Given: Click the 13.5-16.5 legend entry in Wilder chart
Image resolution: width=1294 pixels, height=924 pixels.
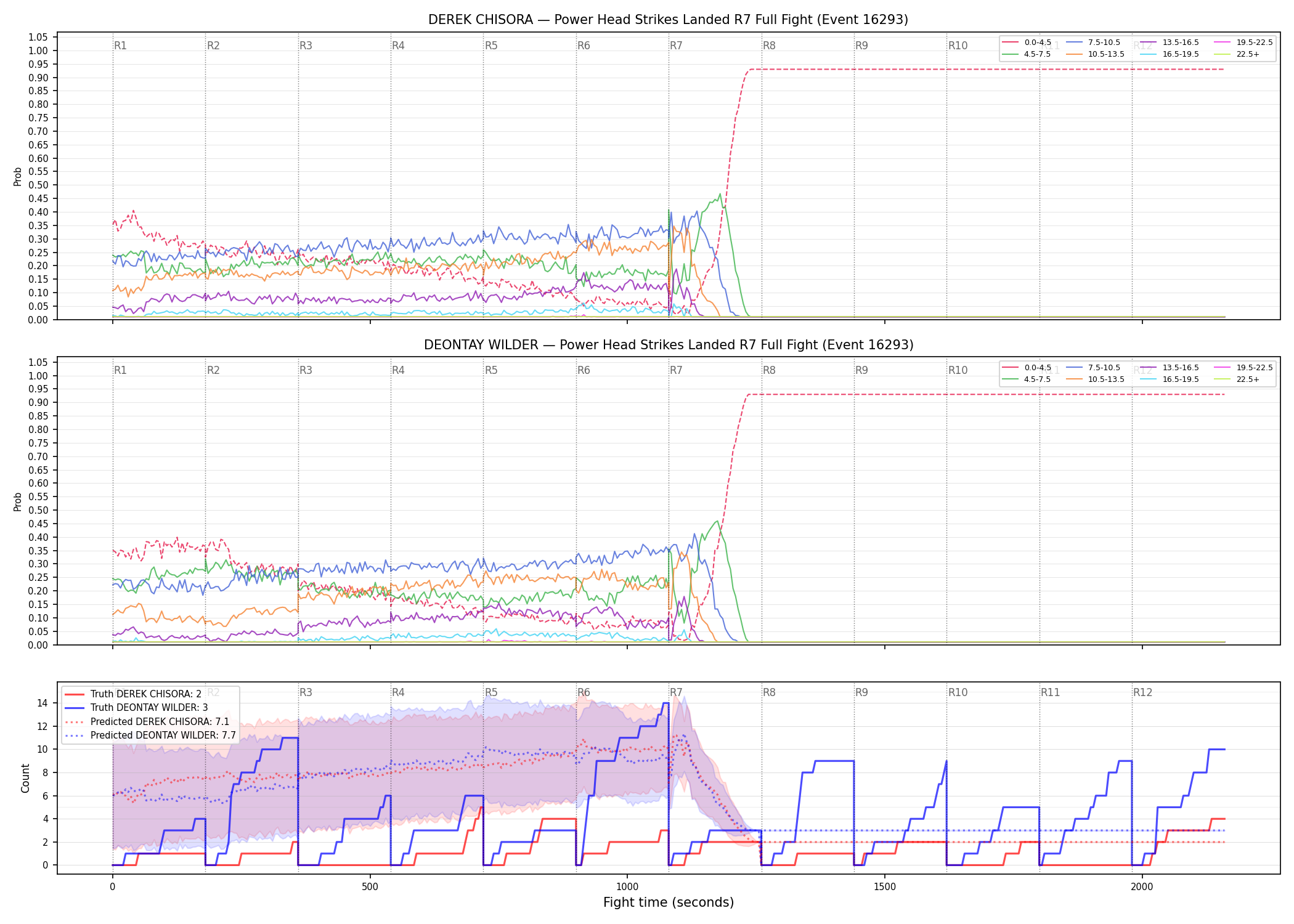Looking at the screenshot, I should [1170, 368].
